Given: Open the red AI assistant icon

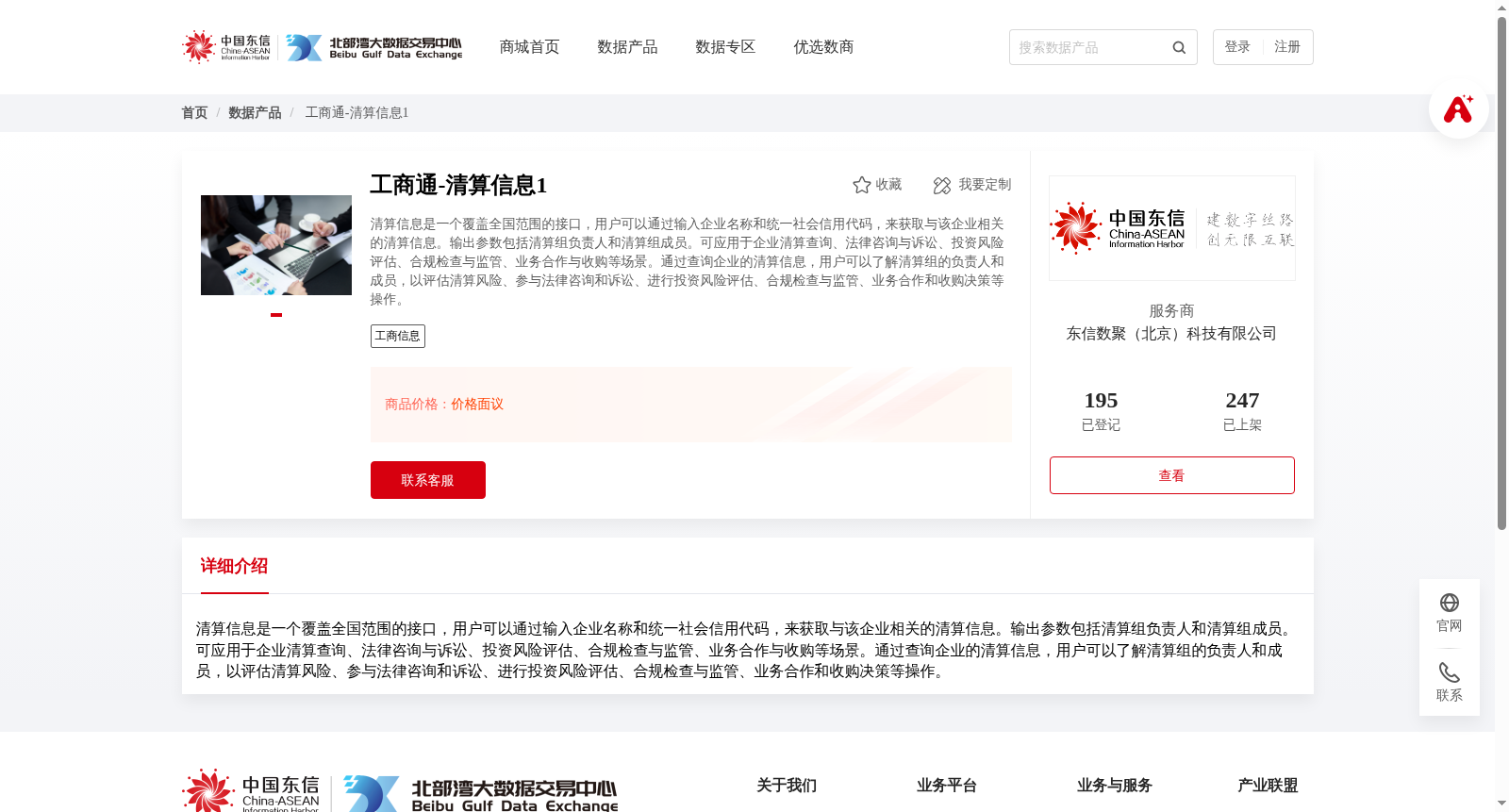Looking at the screenshot, I should pyautogui.click(x=1459, y=108).
